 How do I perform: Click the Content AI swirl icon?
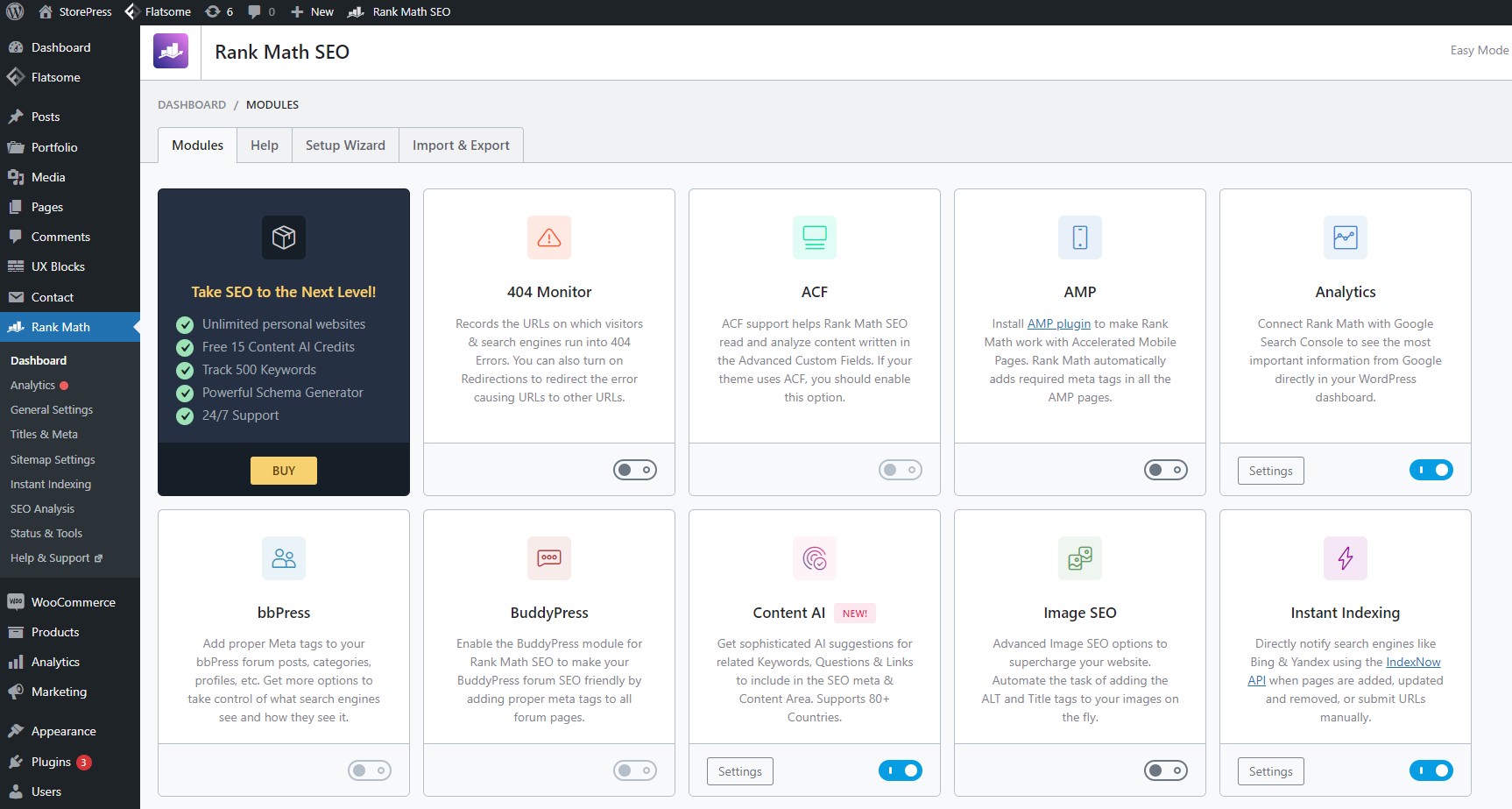tap(815, 558)
